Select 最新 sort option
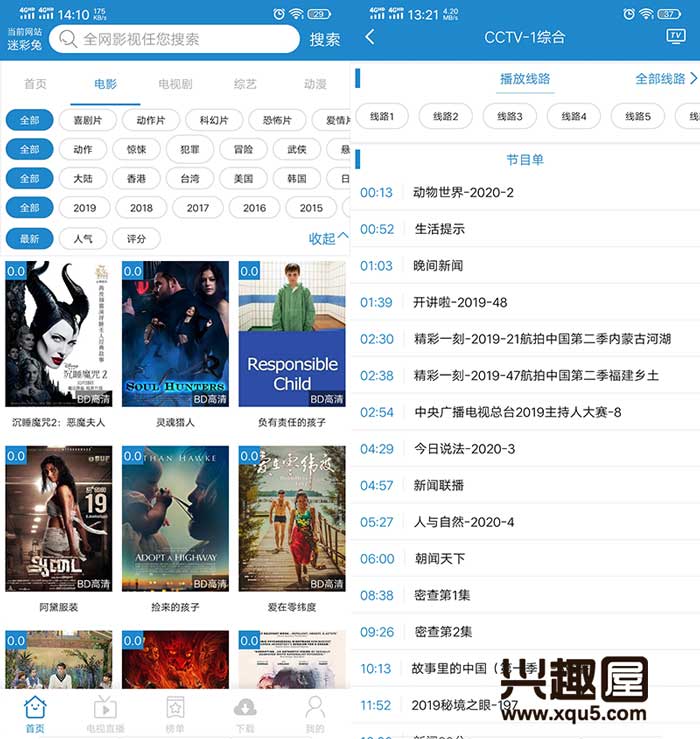The image size is (700, 739). (x=29, y=239)
